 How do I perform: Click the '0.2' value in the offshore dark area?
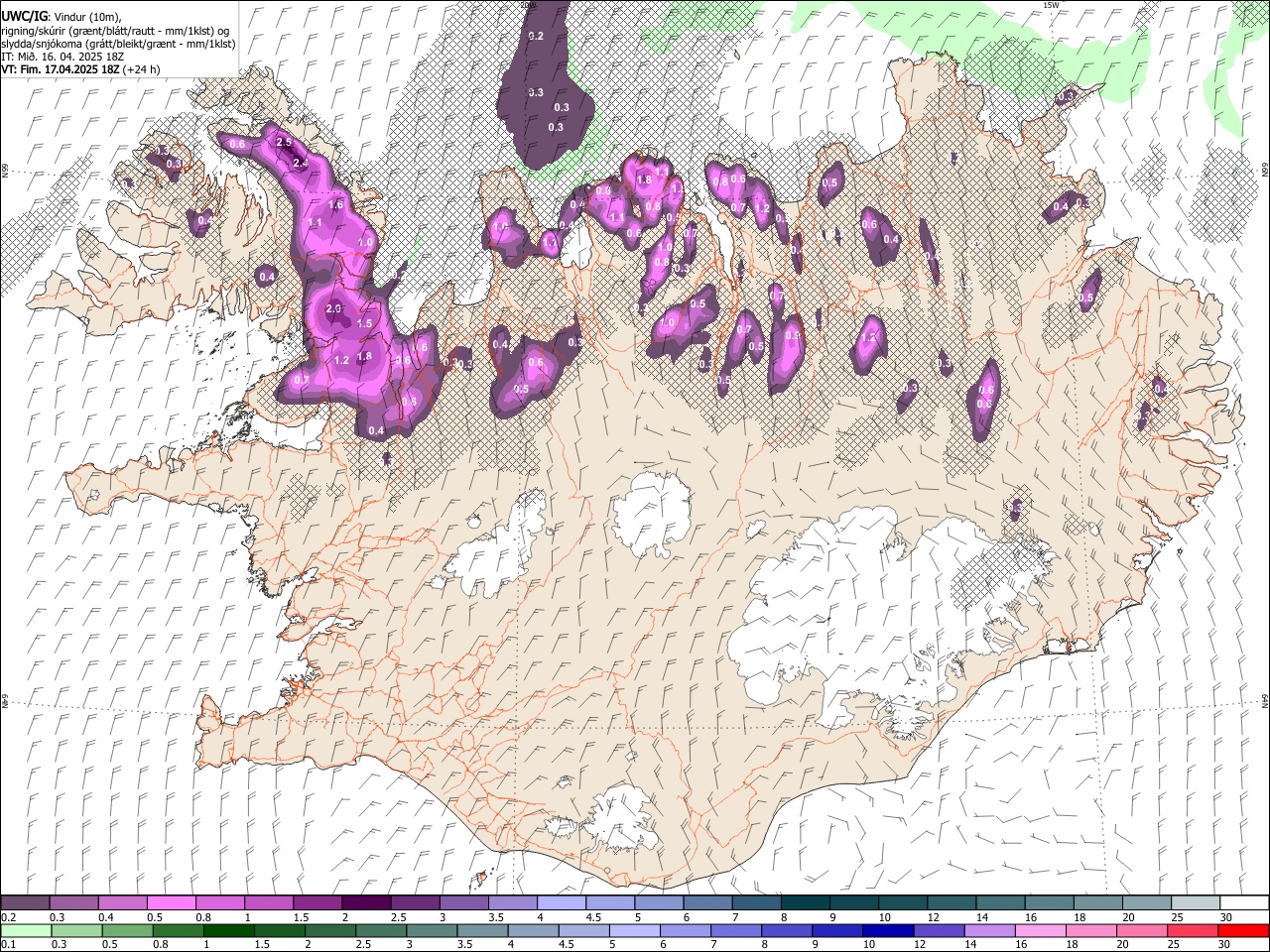537,36
